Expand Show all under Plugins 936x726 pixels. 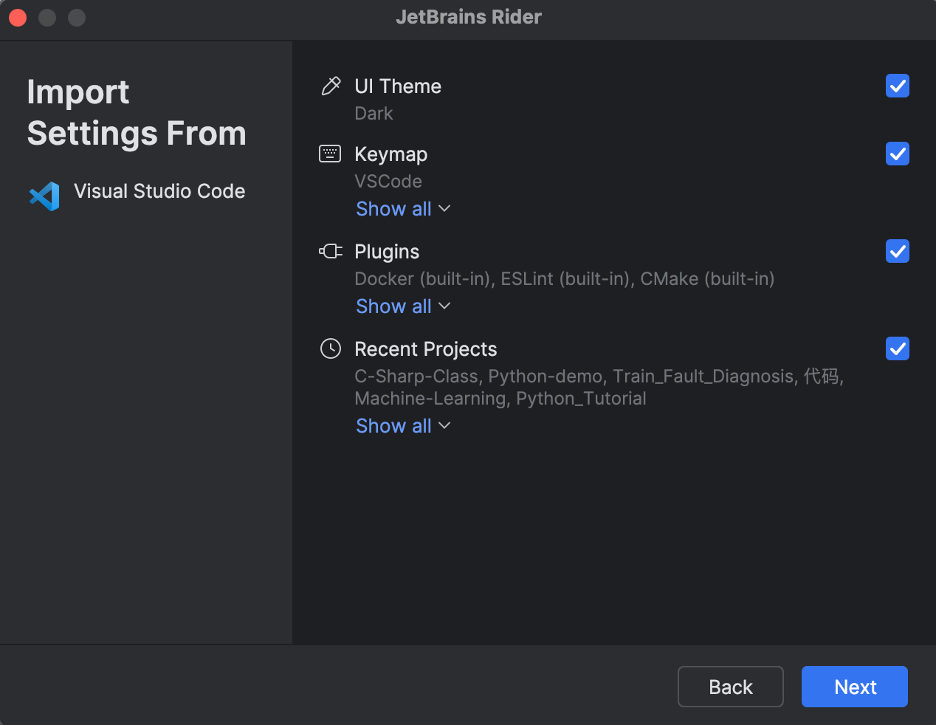point(403,306)
